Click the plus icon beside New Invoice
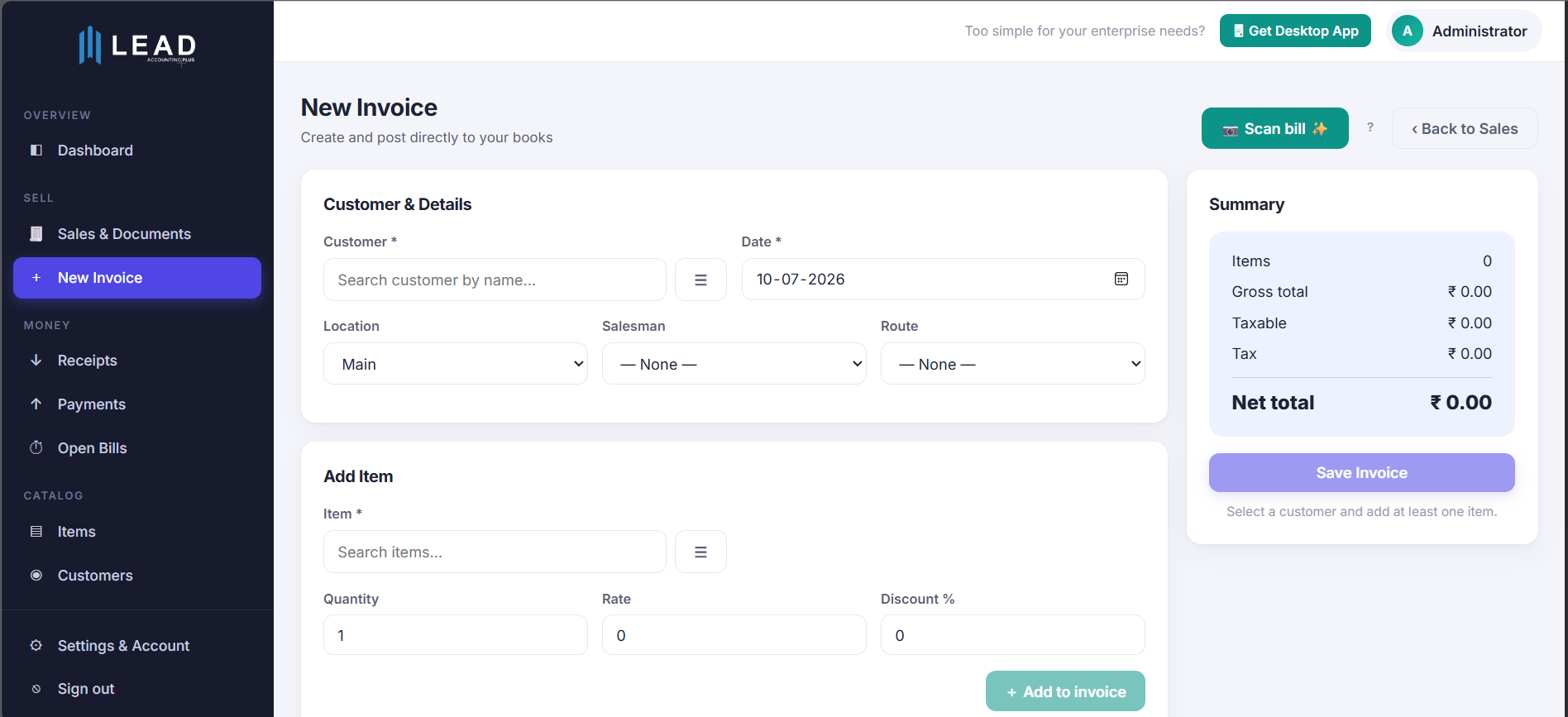This screenshot has width=1568, height=717. click(36, 278)
